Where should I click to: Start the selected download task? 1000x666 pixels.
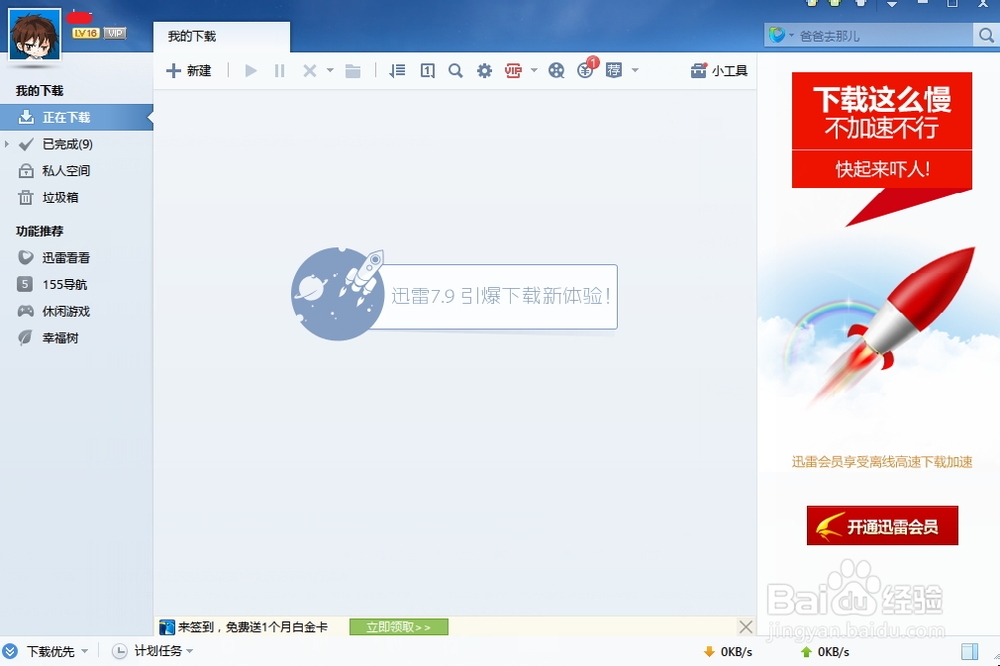pos(250,70)
